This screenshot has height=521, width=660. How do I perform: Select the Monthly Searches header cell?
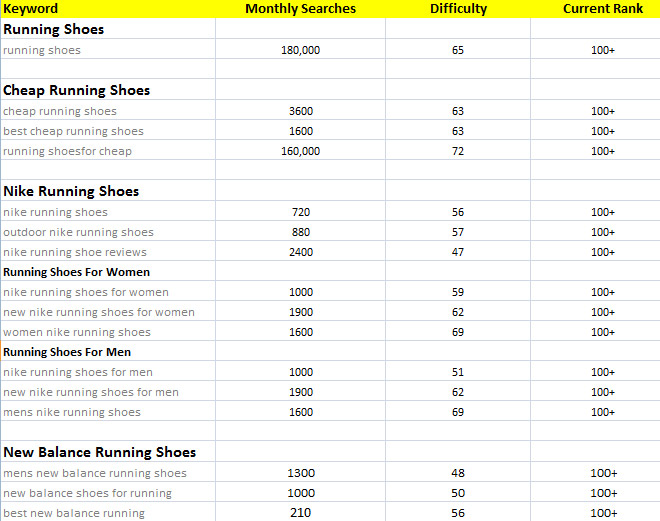pyautogui.click(x=300, y=9)
